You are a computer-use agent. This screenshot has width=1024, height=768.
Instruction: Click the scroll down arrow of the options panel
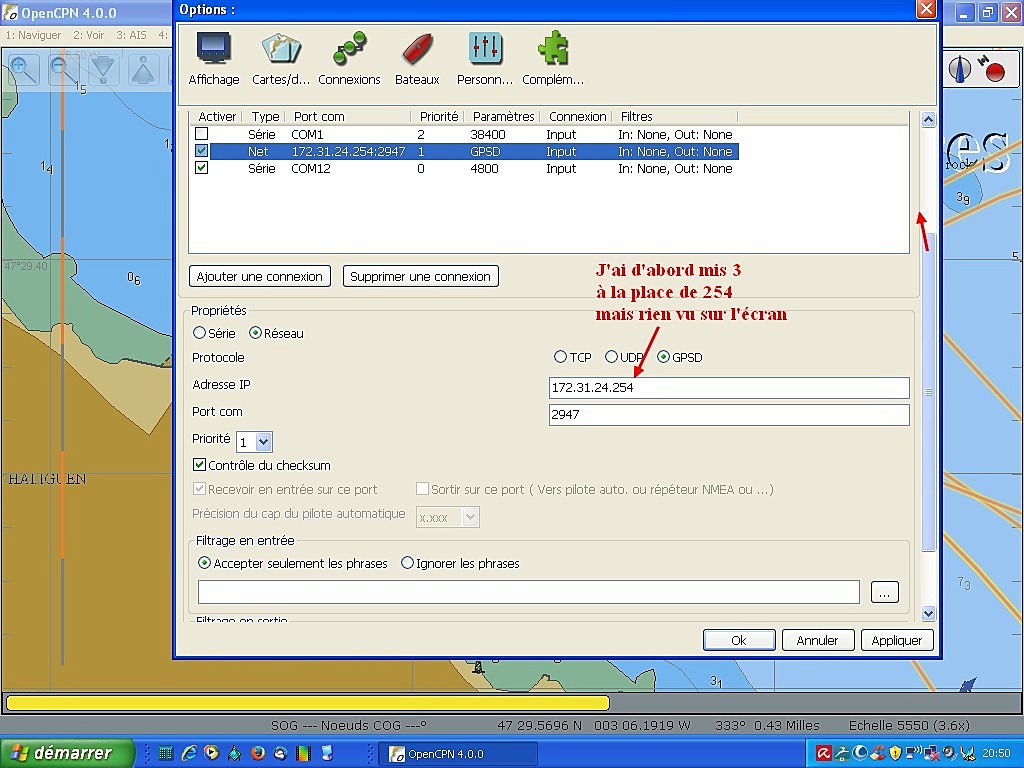[928, 613]
